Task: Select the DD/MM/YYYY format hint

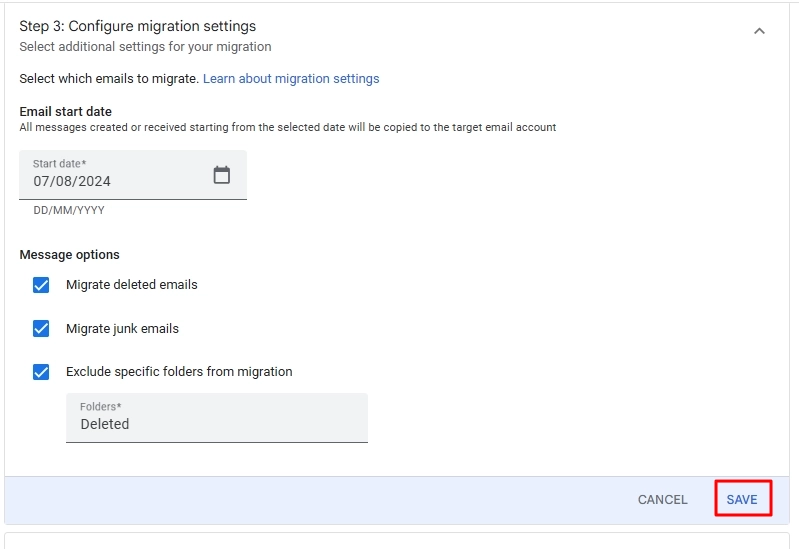Action: point(69,210)
